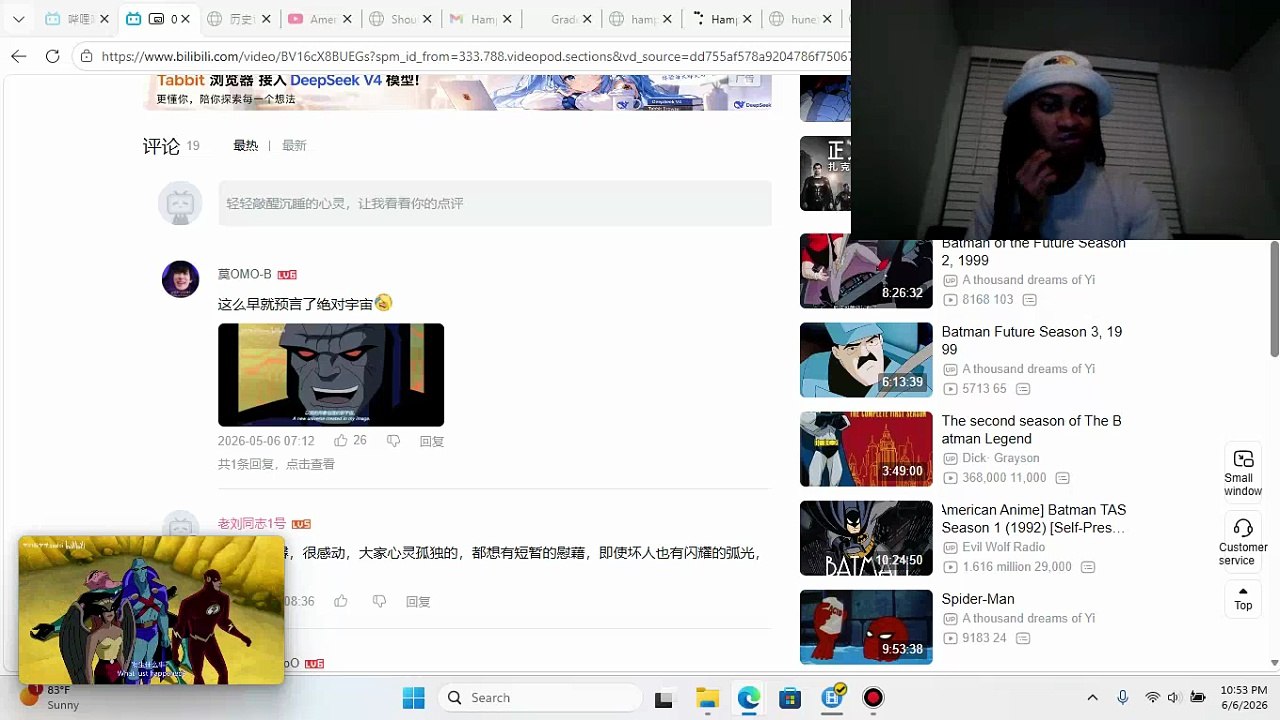Open clock showing 10:53 PM

tap(1244, 697)
